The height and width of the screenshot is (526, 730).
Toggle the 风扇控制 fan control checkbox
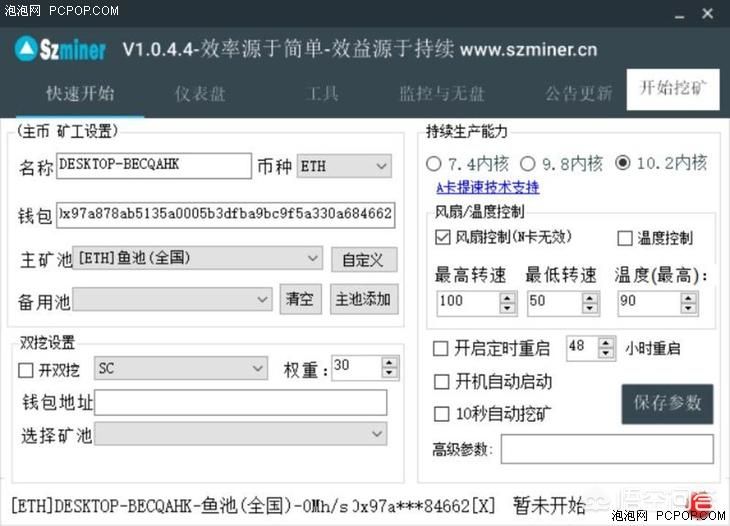point(442,238)
